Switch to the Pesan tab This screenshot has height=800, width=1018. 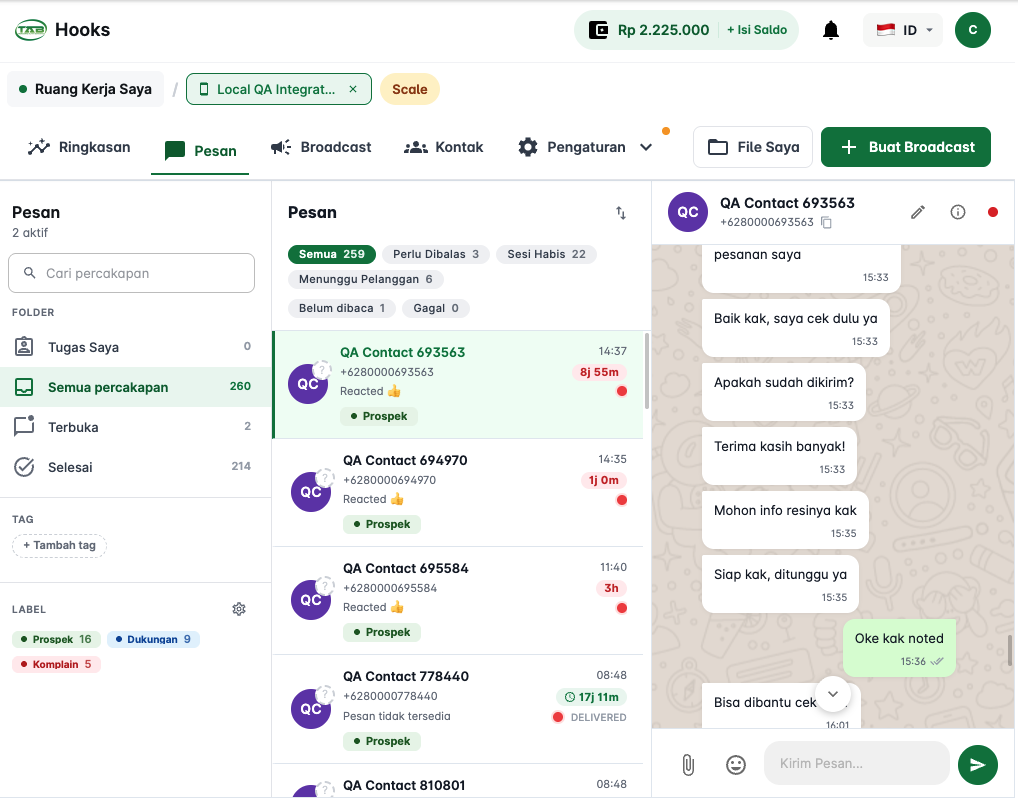[x=200, y=151]
